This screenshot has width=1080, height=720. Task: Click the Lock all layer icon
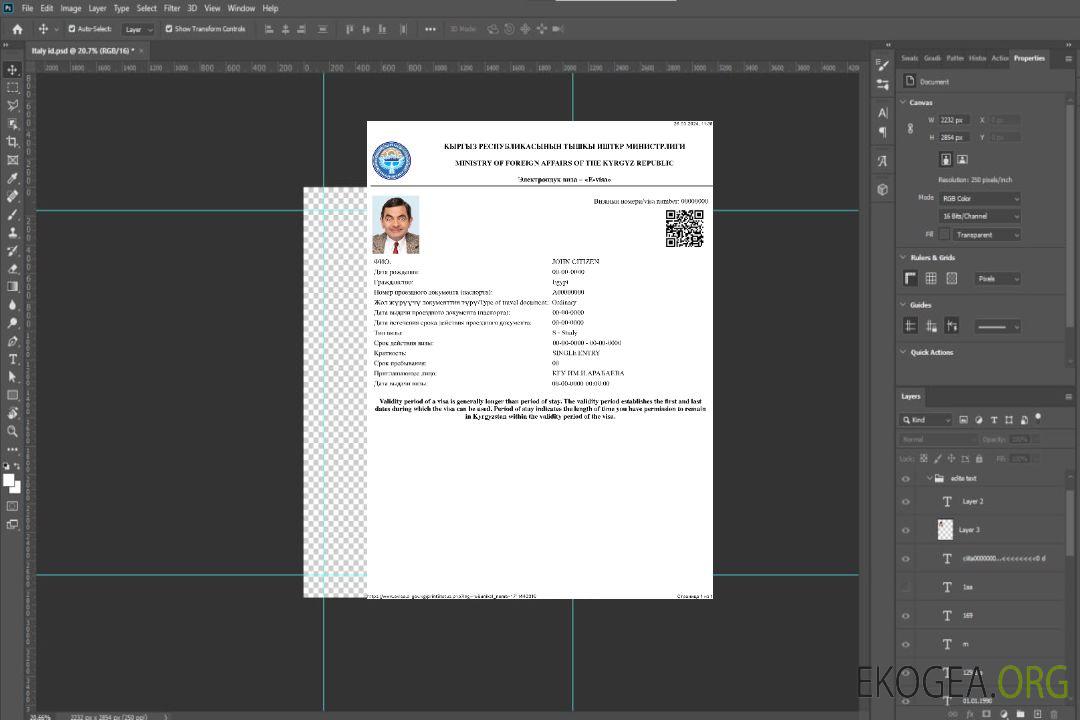979,458
